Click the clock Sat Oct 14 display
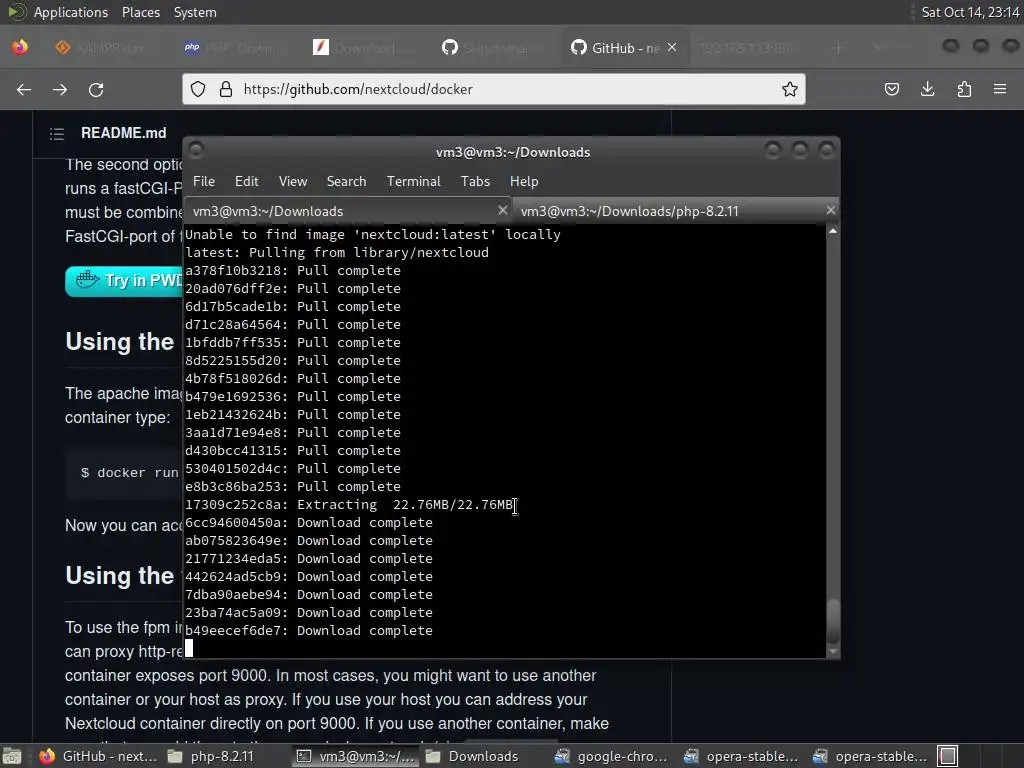The width and height of the screenshot is (1024, 768). click(x=970, y=12)
